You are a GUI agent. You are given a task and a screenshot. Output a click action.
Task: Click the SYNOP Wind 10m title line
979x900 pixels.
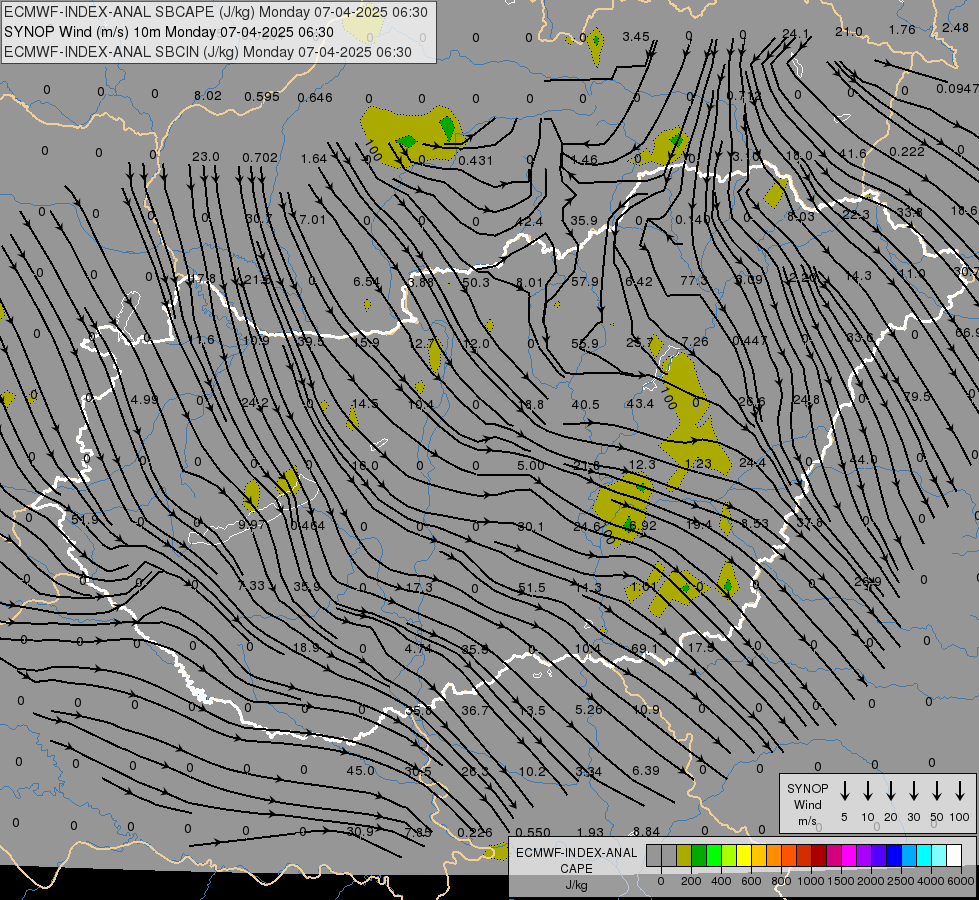point(169,32)
